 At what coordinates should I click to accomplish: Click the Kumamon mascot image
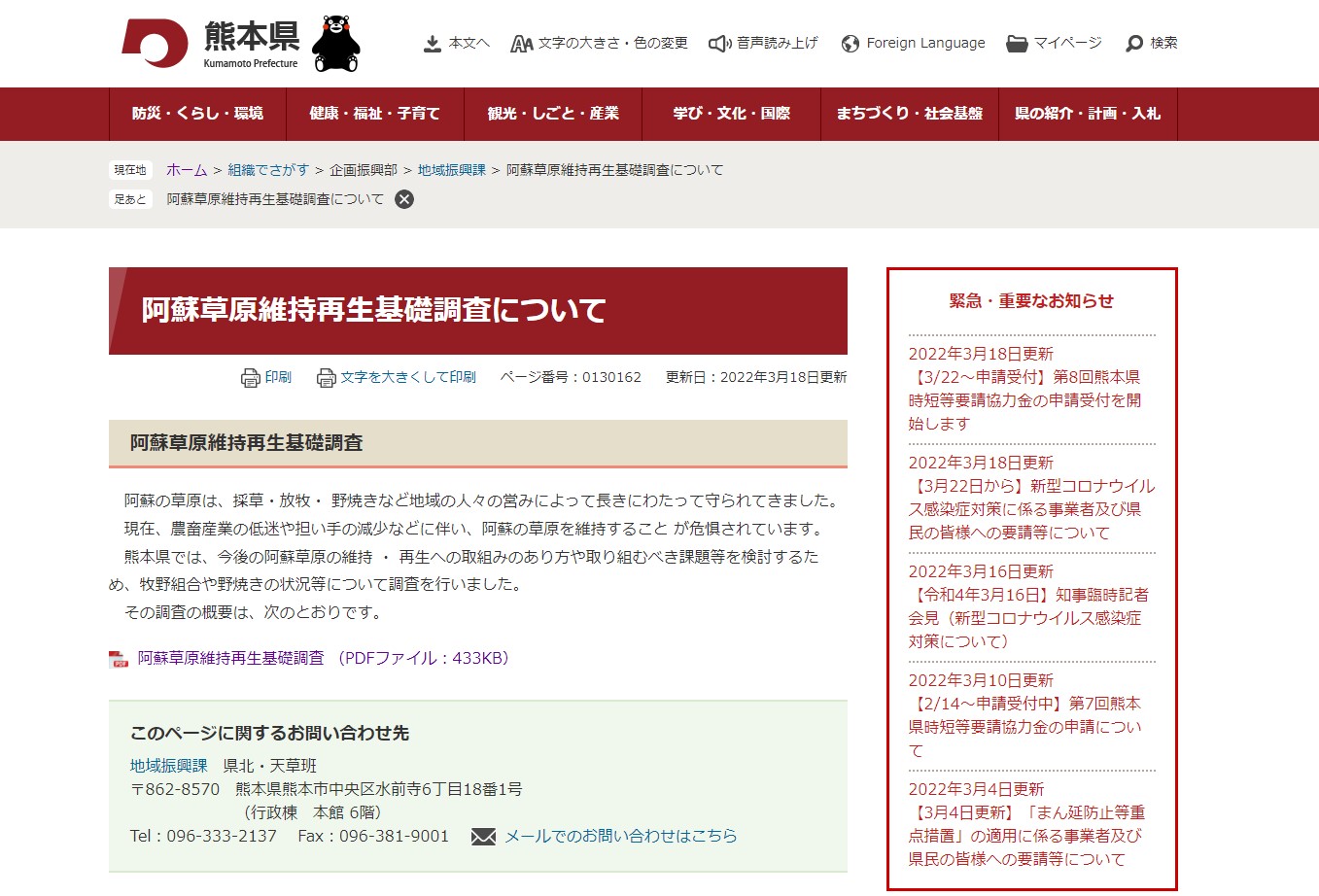[336, 44]
